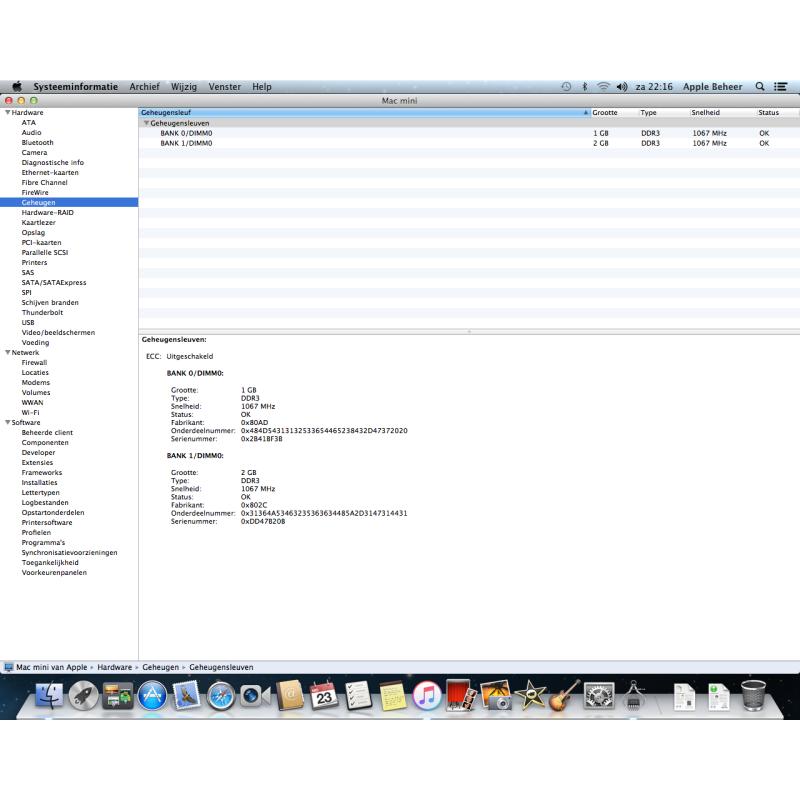Image resolution: width=800 pixels, height=800 pixels.
Task: Sort by Grootte column header
Action: pos(614,112)
